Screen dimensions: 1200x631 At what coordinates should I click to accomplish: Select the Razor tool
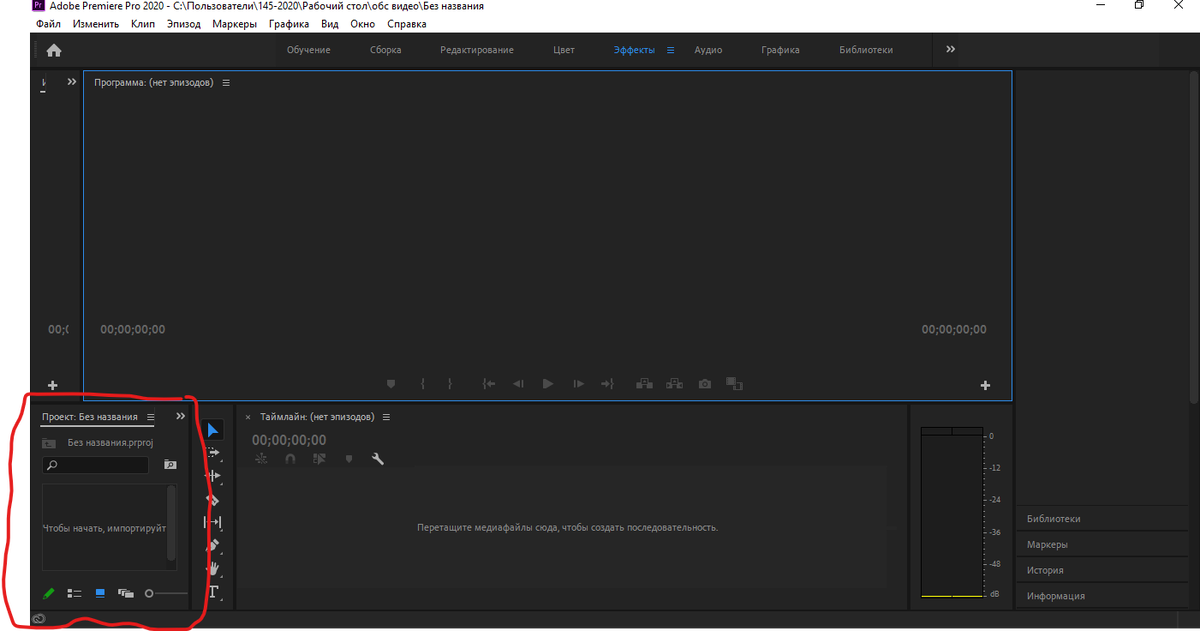[x=213, y=499]
